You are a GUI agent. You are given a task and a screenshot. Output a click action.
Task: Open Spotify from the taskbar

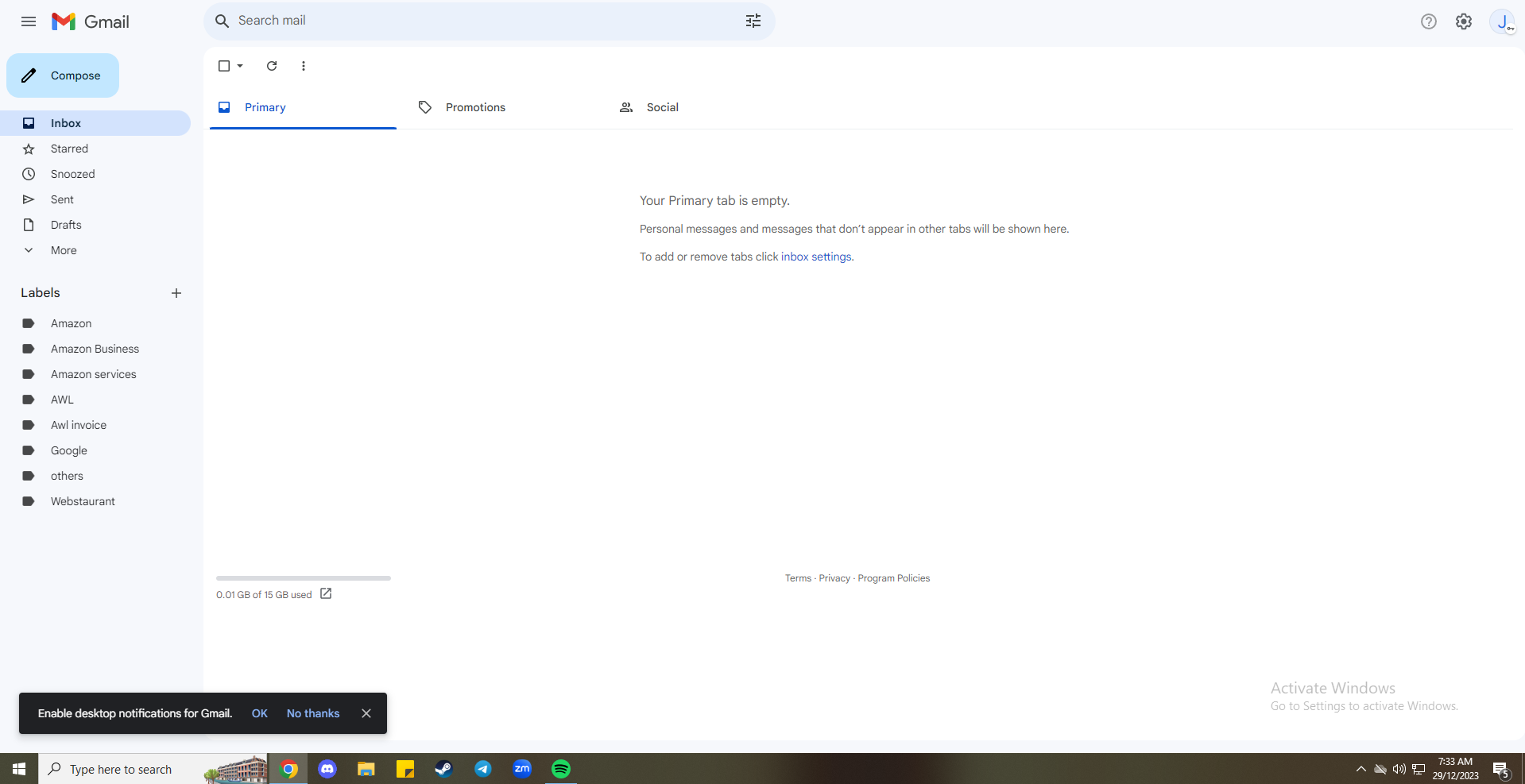(561, 769)
